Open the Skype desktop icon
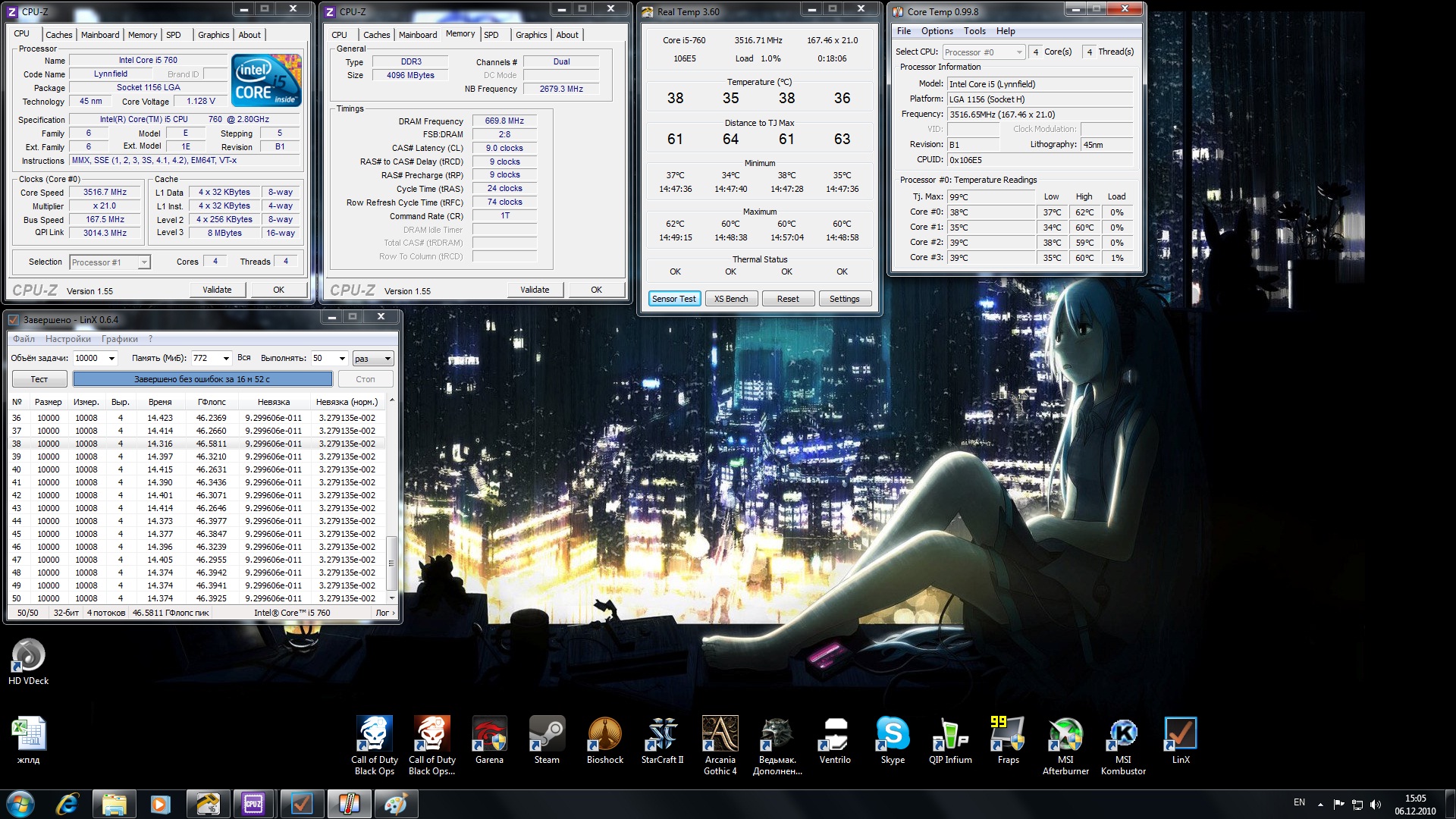 coord(893,740)
